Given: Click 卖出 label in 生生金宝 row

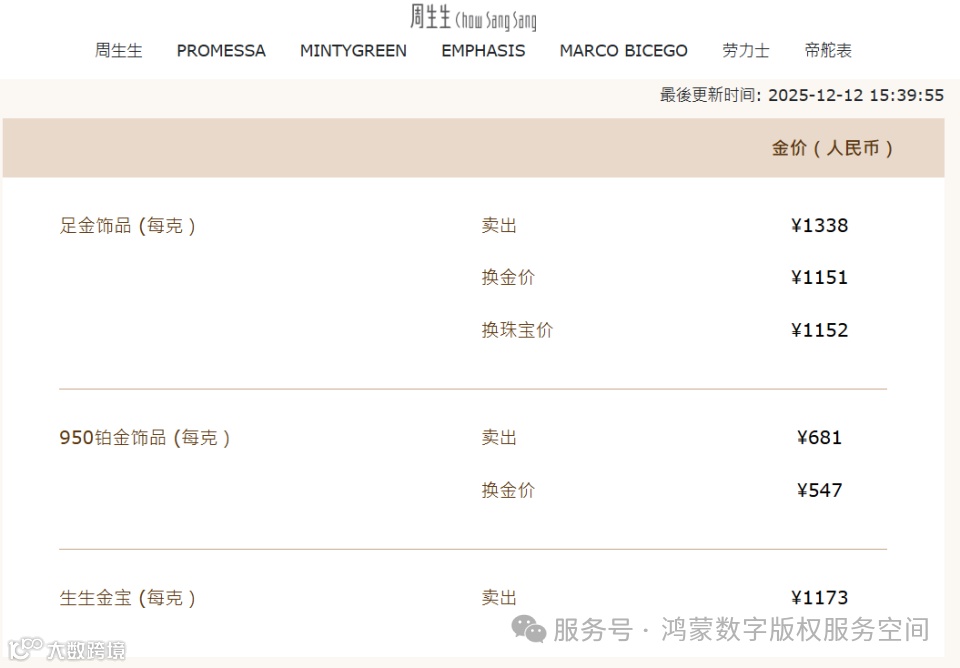Looking at the screenshot, I should coord(499,598).
